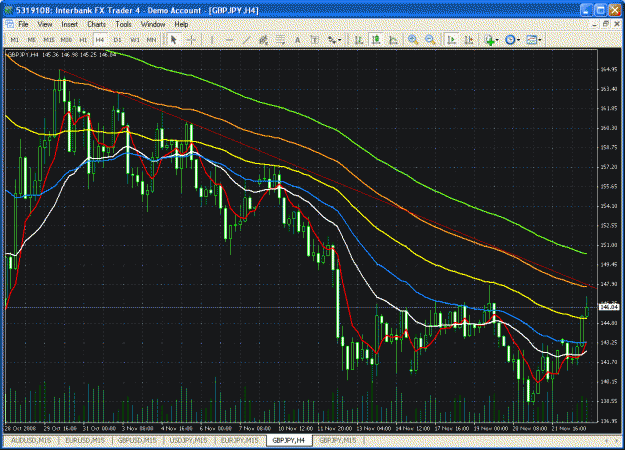Select the equidistant channel tool
This screenshot has width=625, height=450.
[263, 40]
